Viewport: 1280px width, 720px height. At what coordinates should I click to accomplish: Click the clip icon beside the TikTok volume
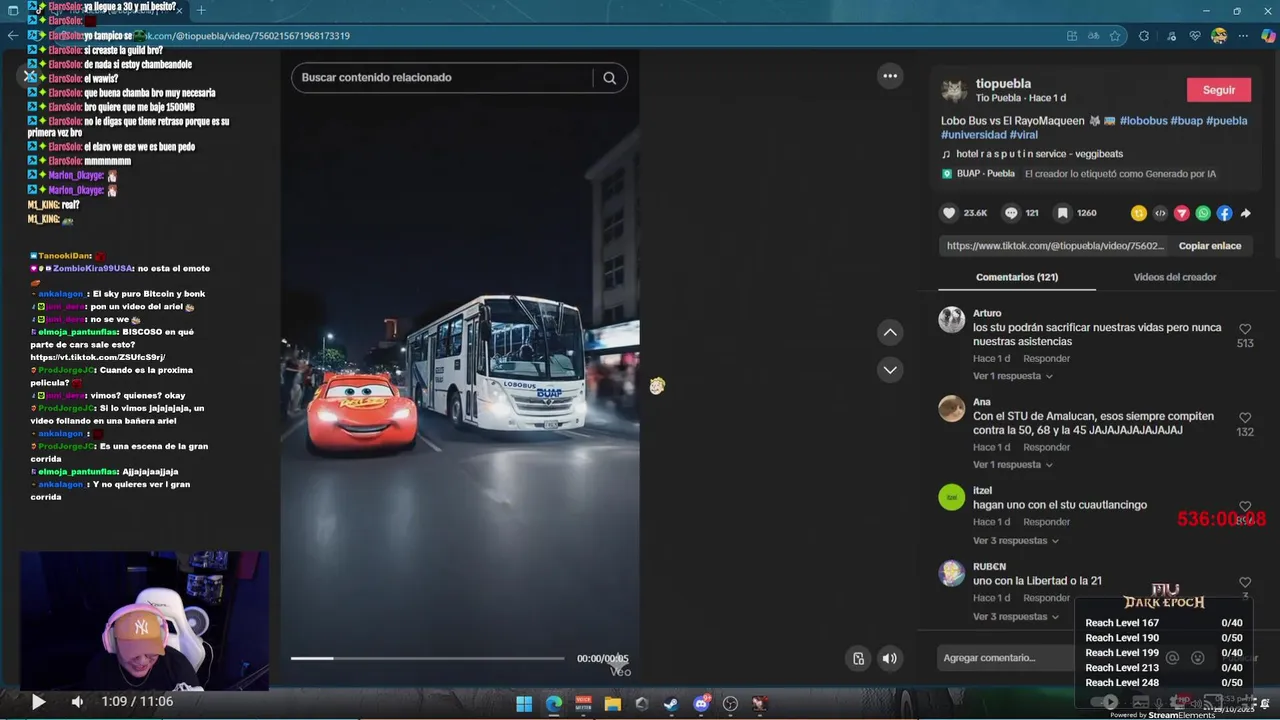click(858, 658)
